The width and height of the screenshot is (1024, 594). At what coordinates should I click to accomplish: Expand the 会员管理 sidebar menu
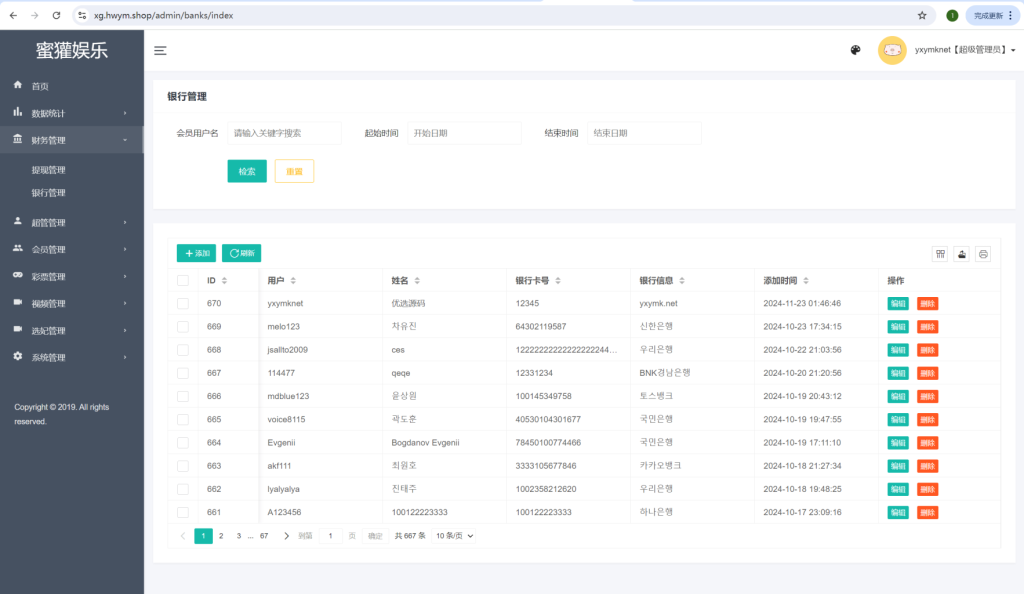pos(72,249)
